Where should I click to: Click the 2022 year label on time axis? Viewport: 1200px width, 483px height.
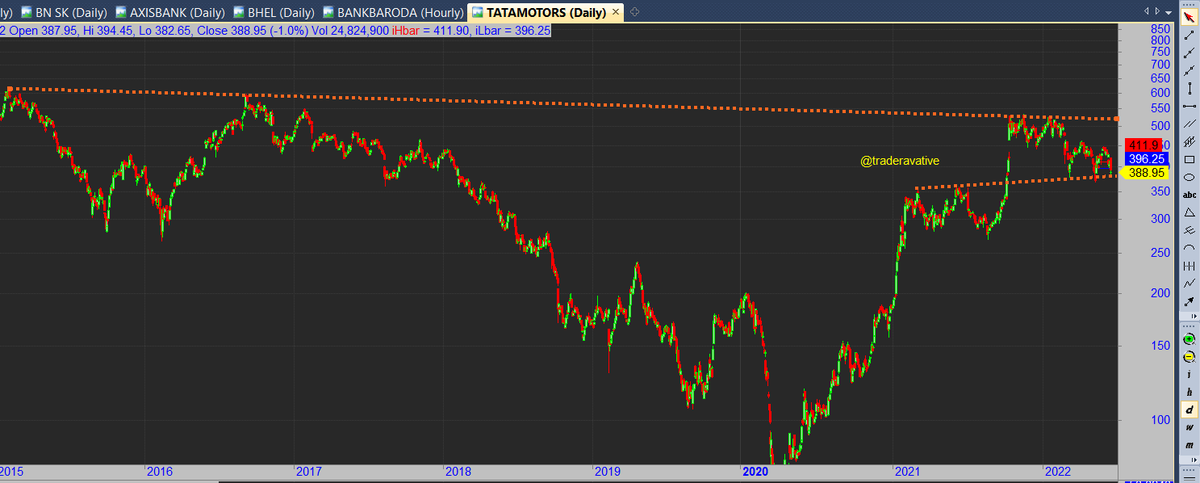pos(1058,470)
